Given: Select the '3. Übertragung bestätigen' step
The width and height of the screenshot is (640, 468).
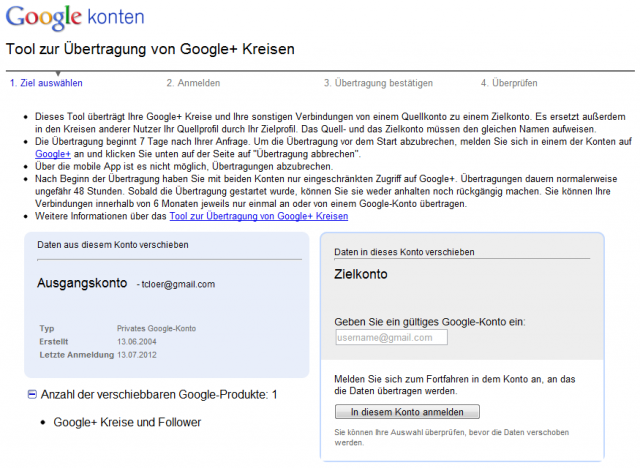Looking at the screenshot, I should [378, 83].
